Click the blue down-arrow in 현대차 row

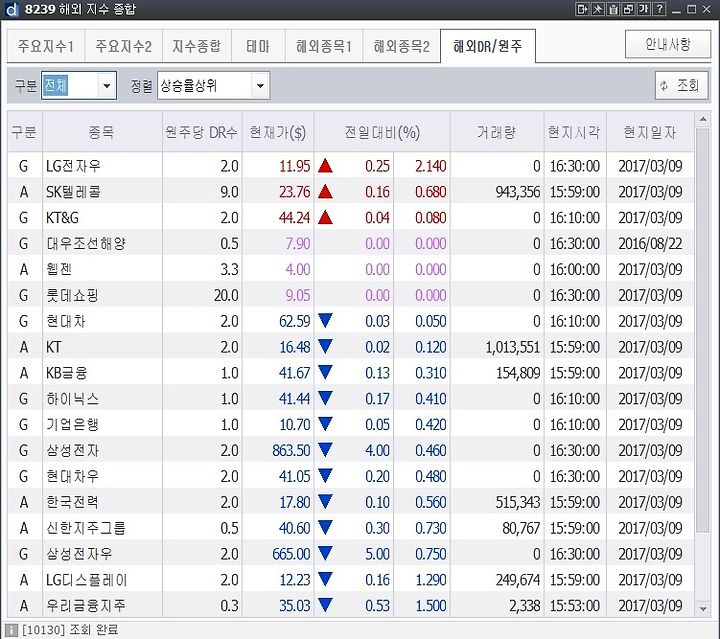pyautogui.click(x=325, y=320)
